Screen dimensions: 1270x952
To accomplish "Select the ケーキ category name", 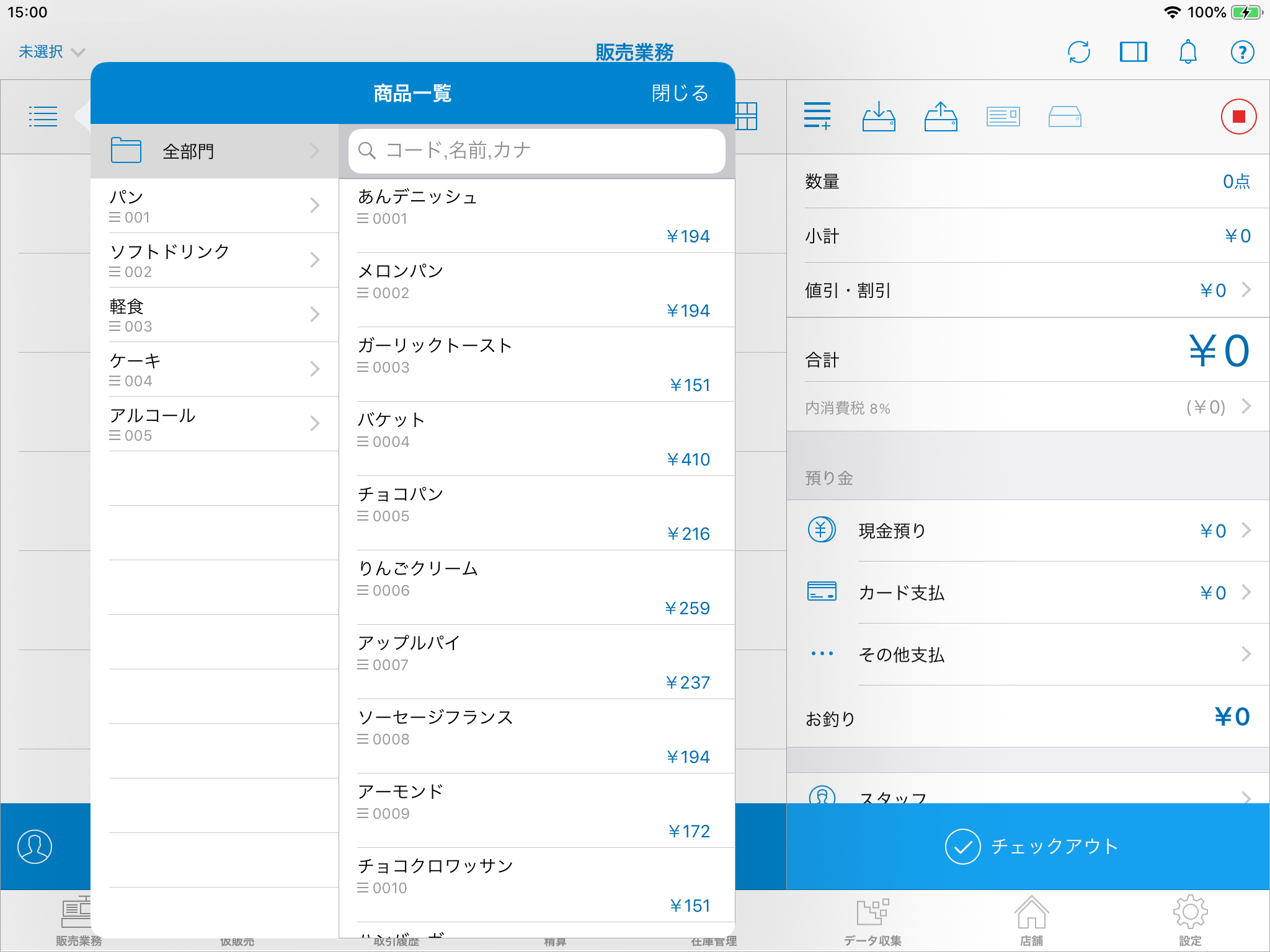I will [x=135, y=361].
